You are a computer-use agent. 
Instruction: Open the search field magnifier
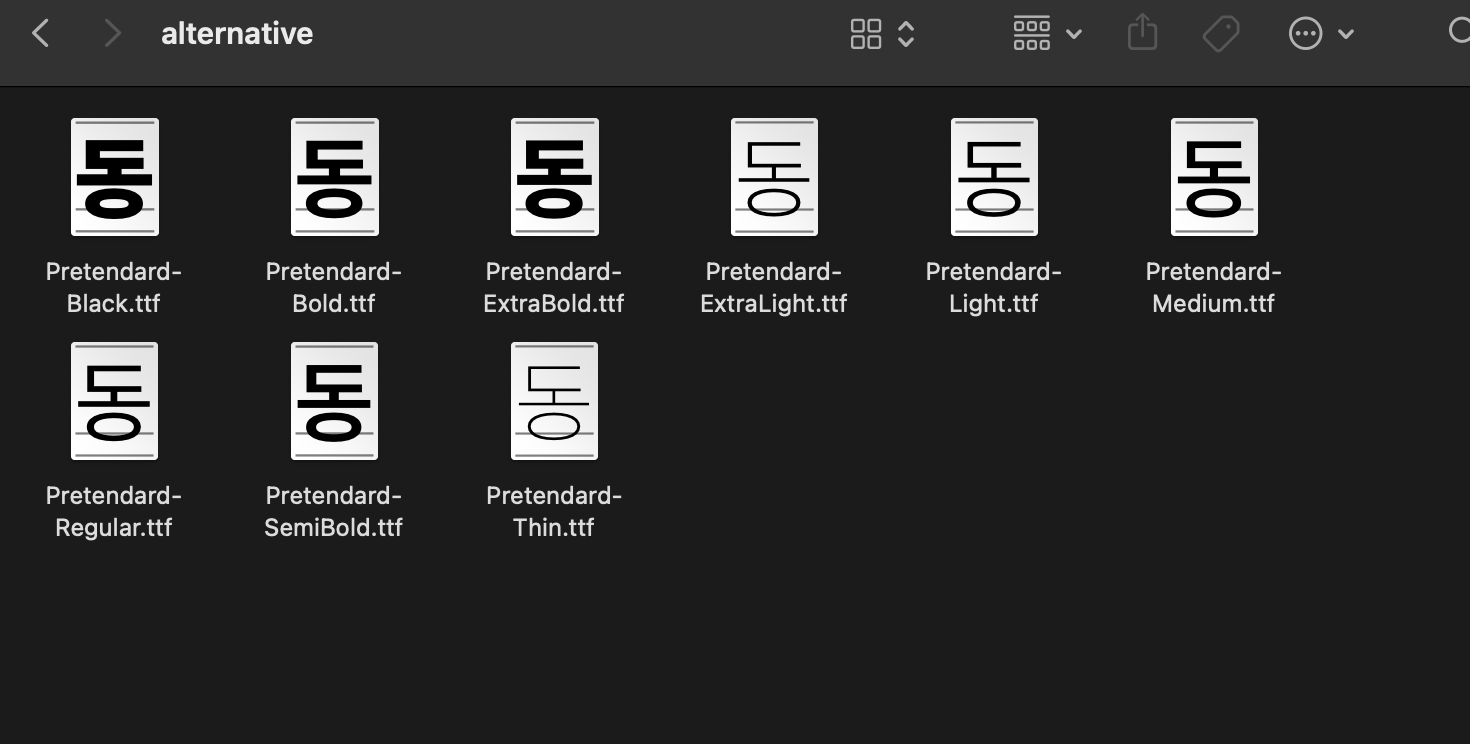coord(1459,33)
